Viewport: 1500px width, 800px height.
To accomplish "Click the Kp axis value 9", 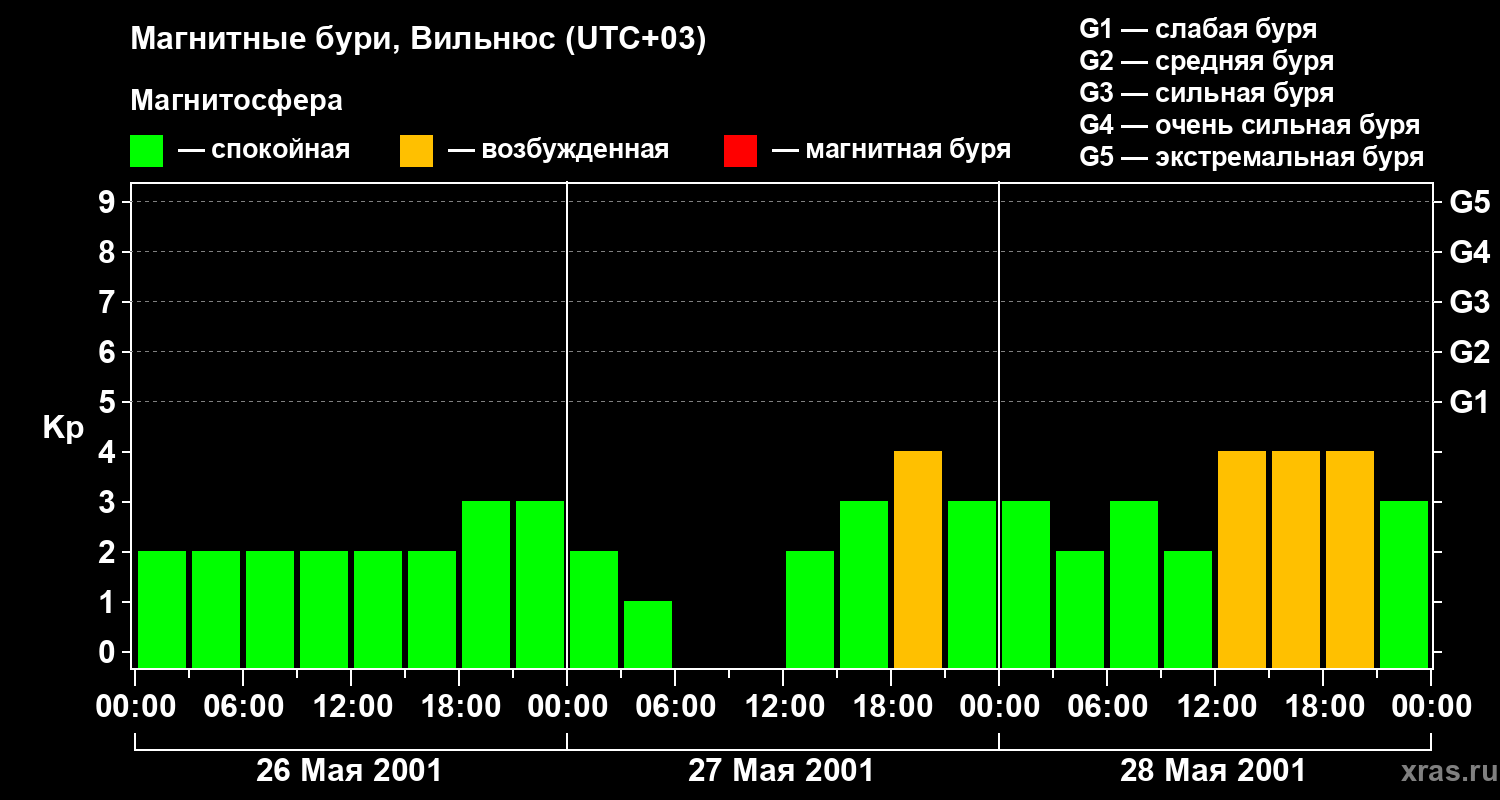I will tap(109, 202).
